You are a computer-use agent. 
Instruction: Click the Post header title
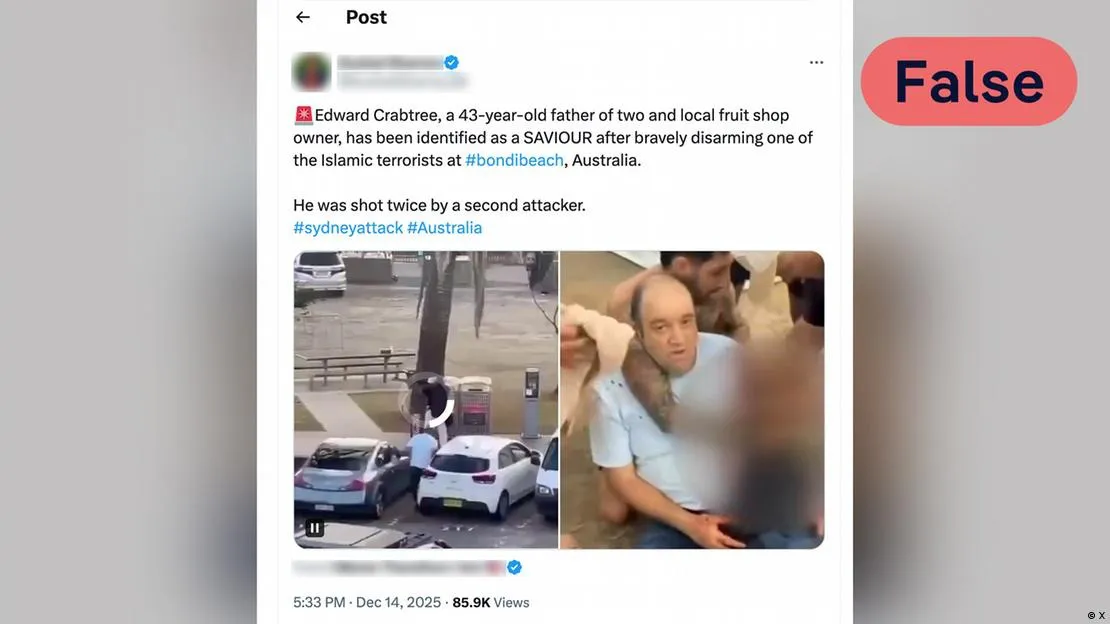pos(366,17)
